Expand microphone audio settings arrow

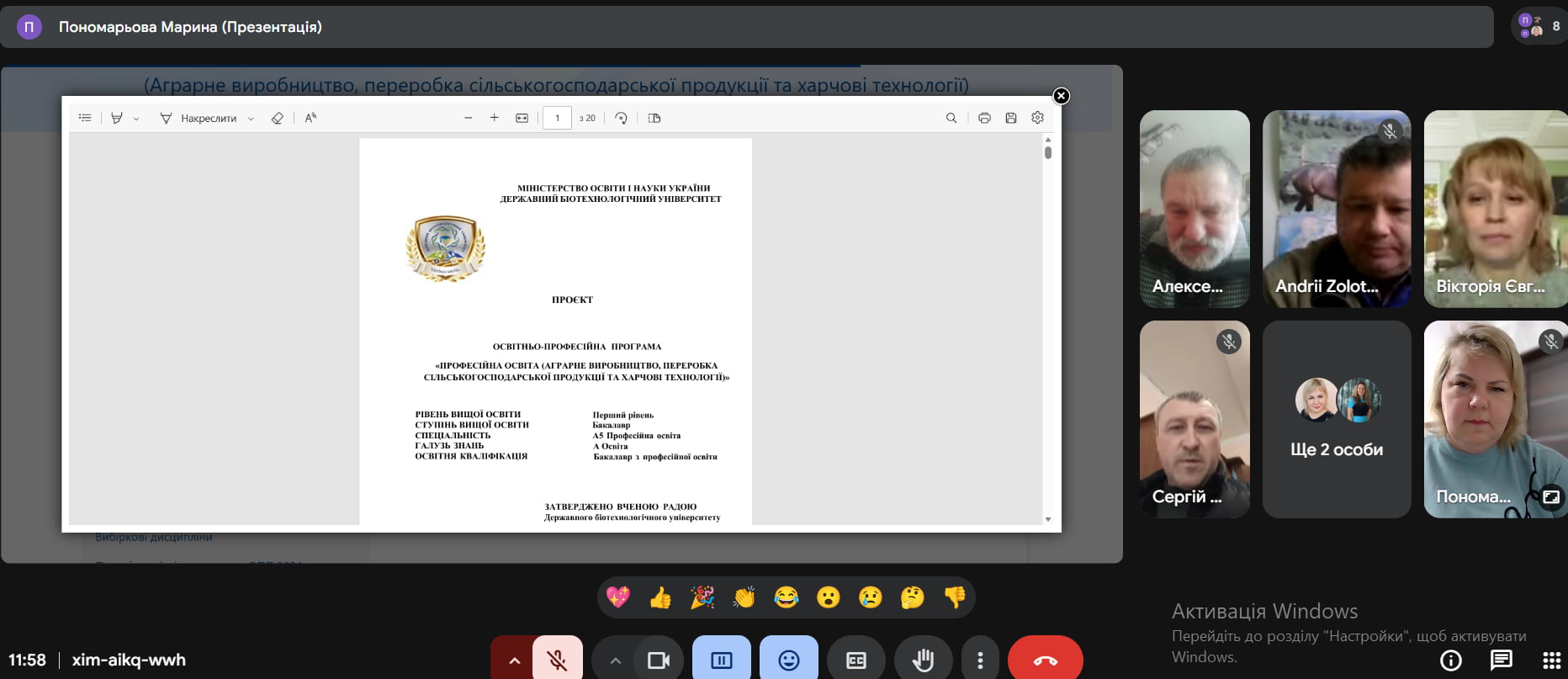coord(514,660)
